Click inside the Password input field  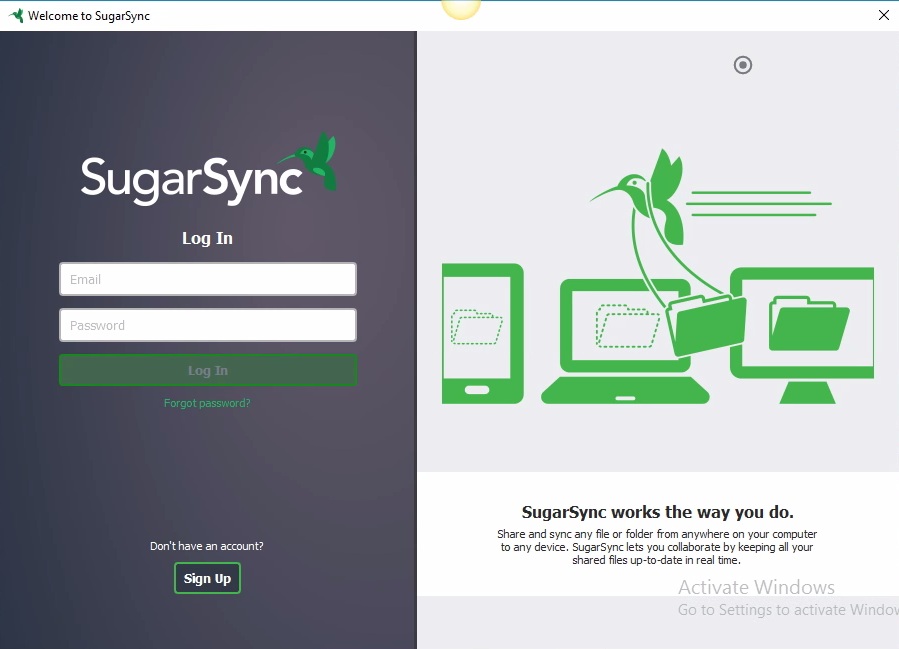point(207,325)
